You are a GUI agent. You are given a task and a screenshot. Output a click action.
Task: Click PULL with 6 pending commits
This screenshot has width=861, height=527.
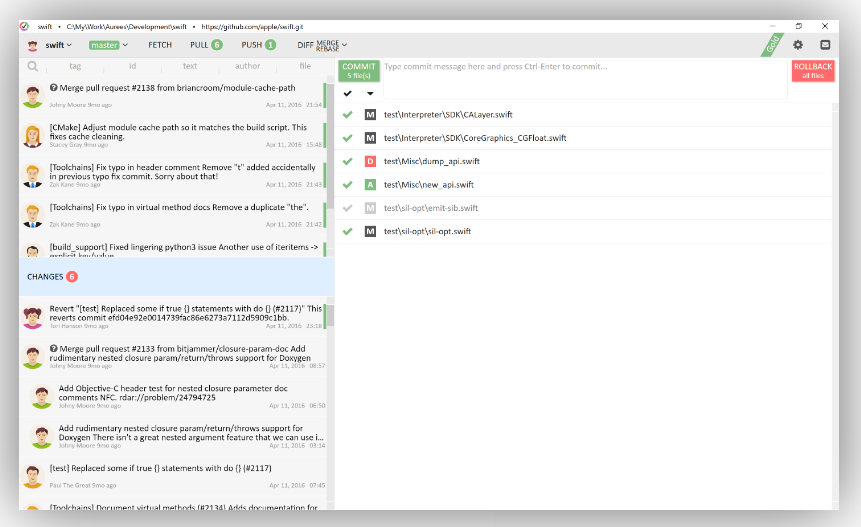[x=205, y=45]
